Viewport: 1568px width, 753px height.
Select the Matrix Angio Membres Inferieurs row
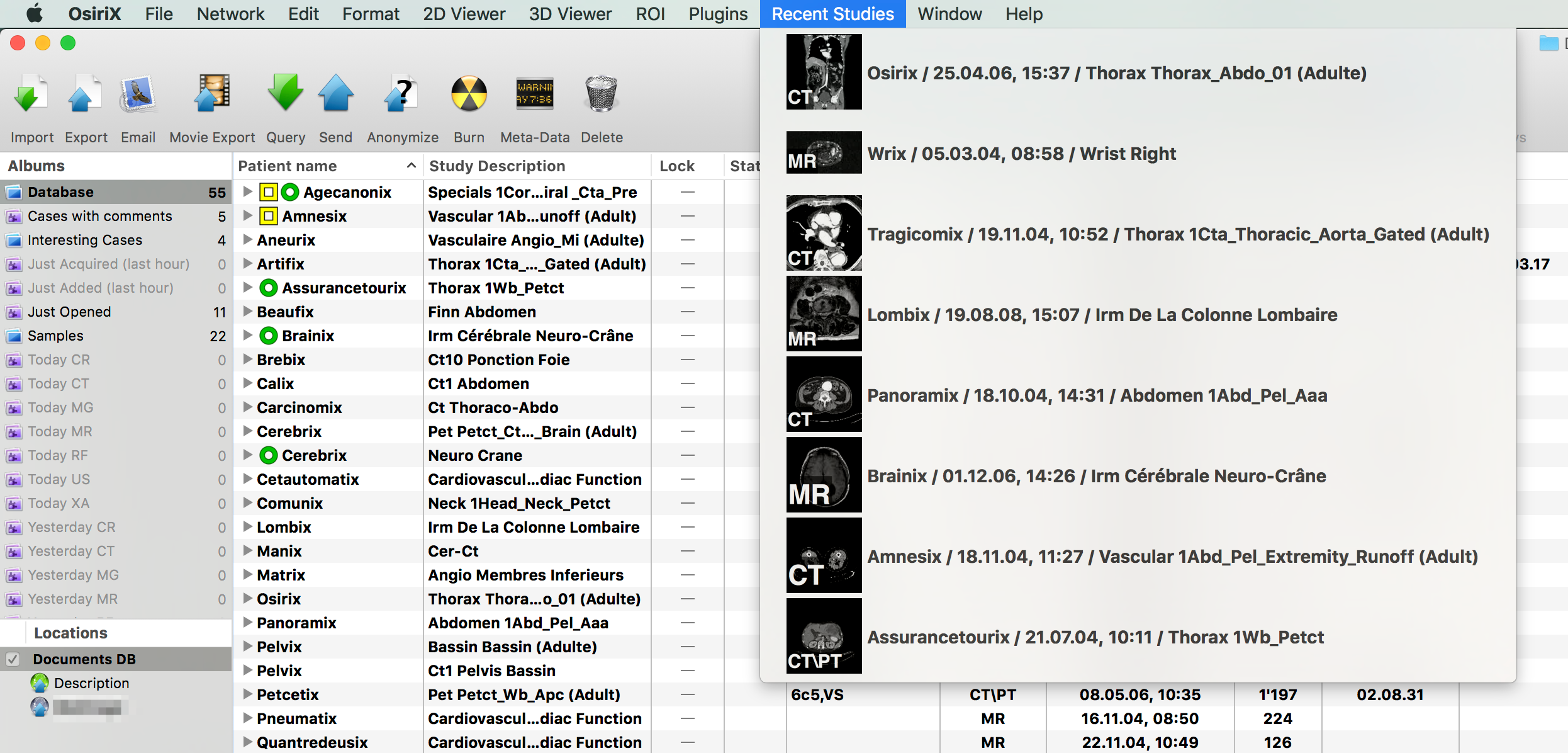[497, 575]
